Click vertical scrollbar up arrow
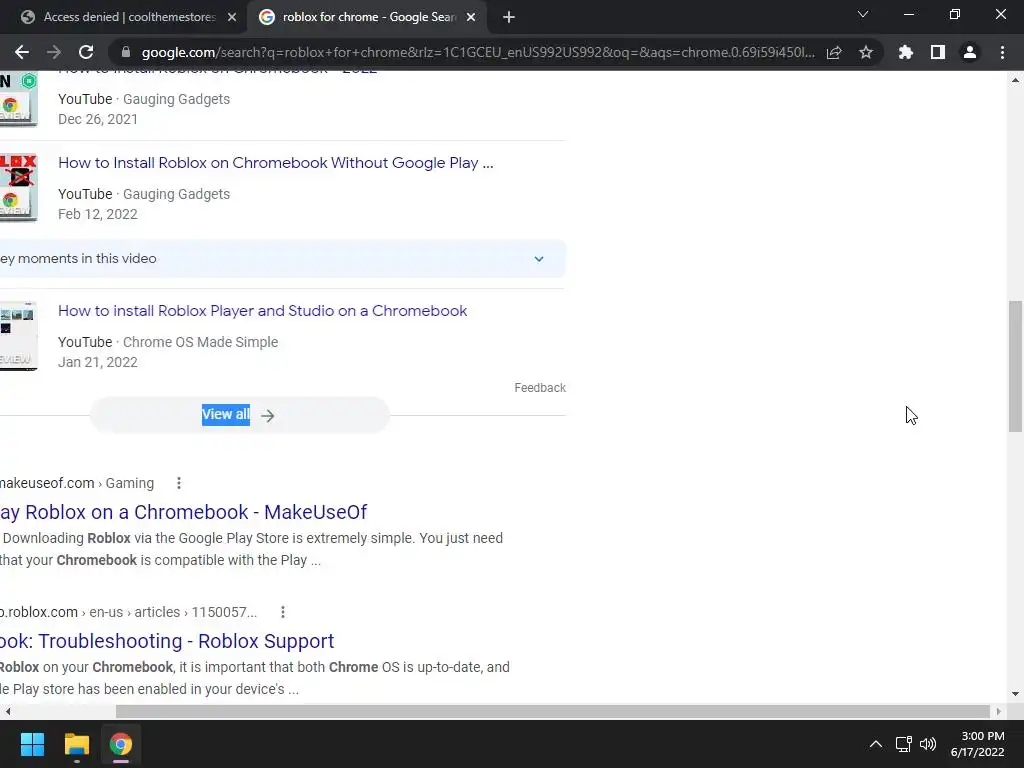This screenshot has height=768, width=1024. 1015,80
